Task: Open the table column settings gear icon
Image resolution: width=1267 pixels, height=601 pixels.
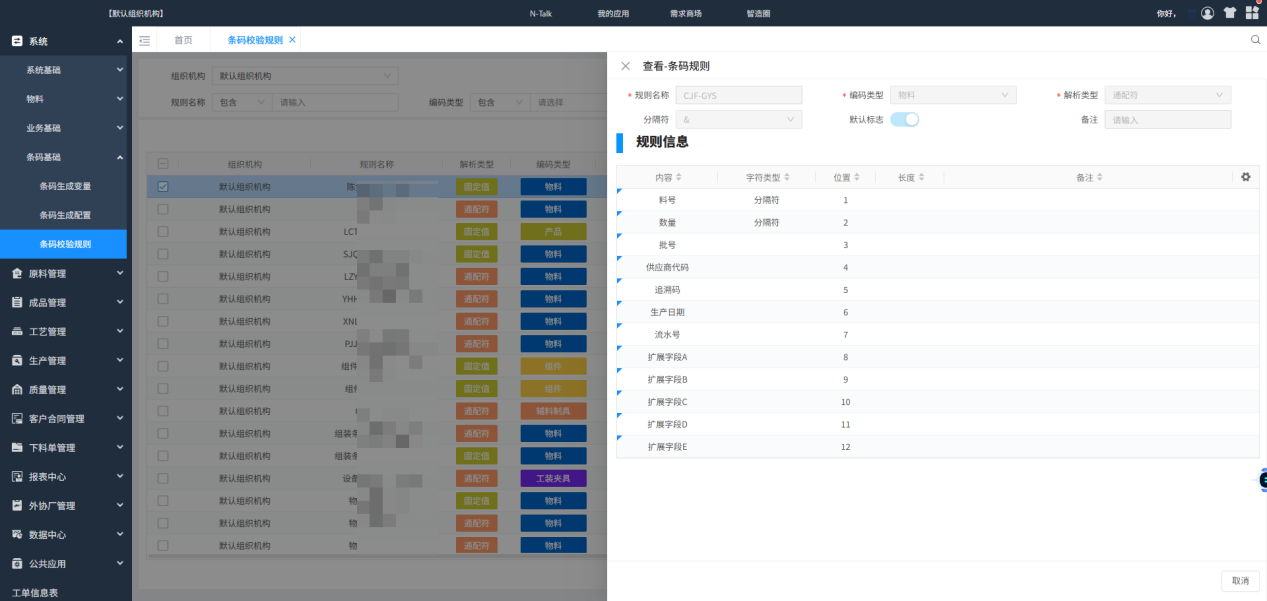Action: (1245, 176)
